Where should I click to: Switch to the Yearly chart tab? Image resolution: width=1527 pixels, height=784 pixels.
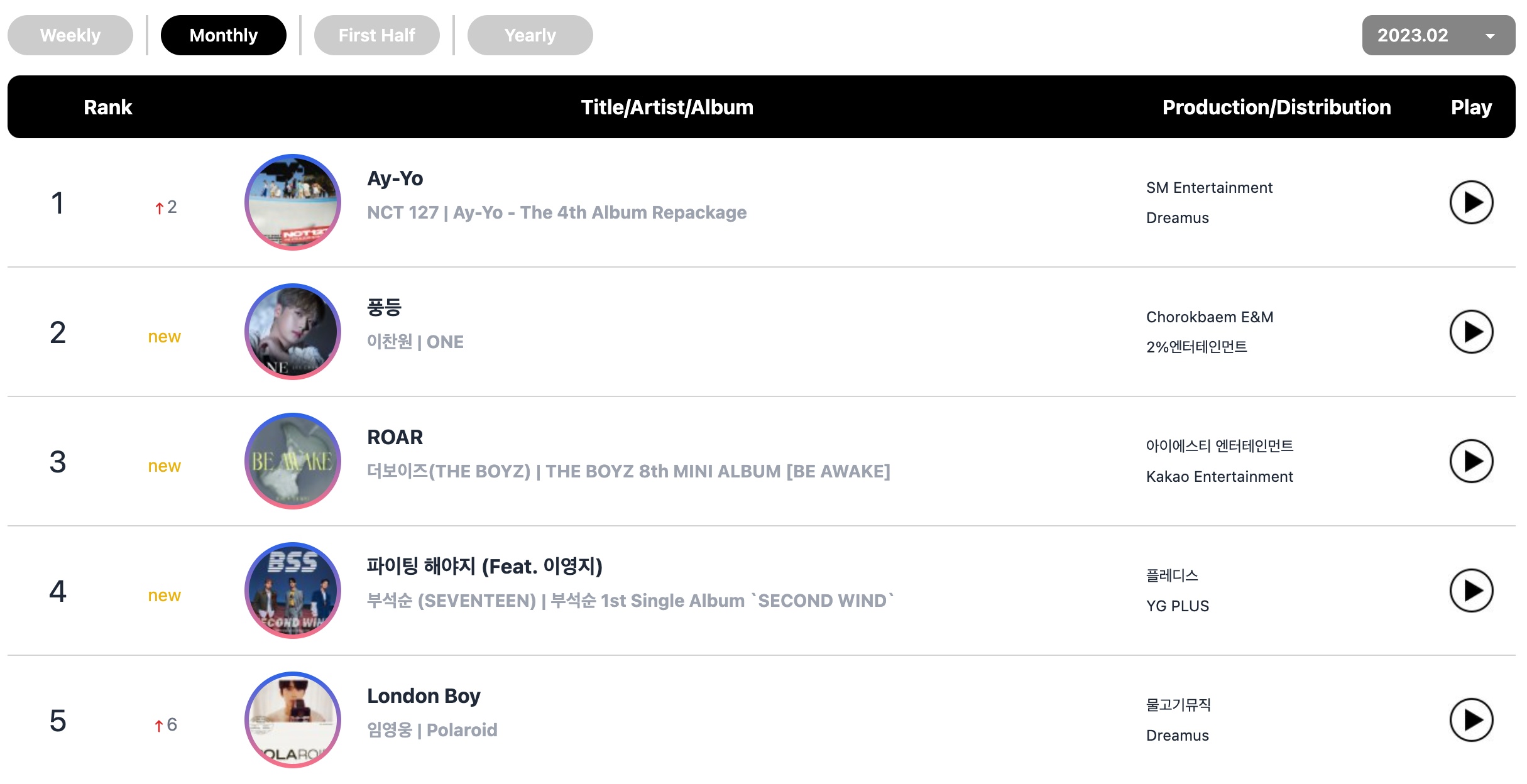[530, 35]
